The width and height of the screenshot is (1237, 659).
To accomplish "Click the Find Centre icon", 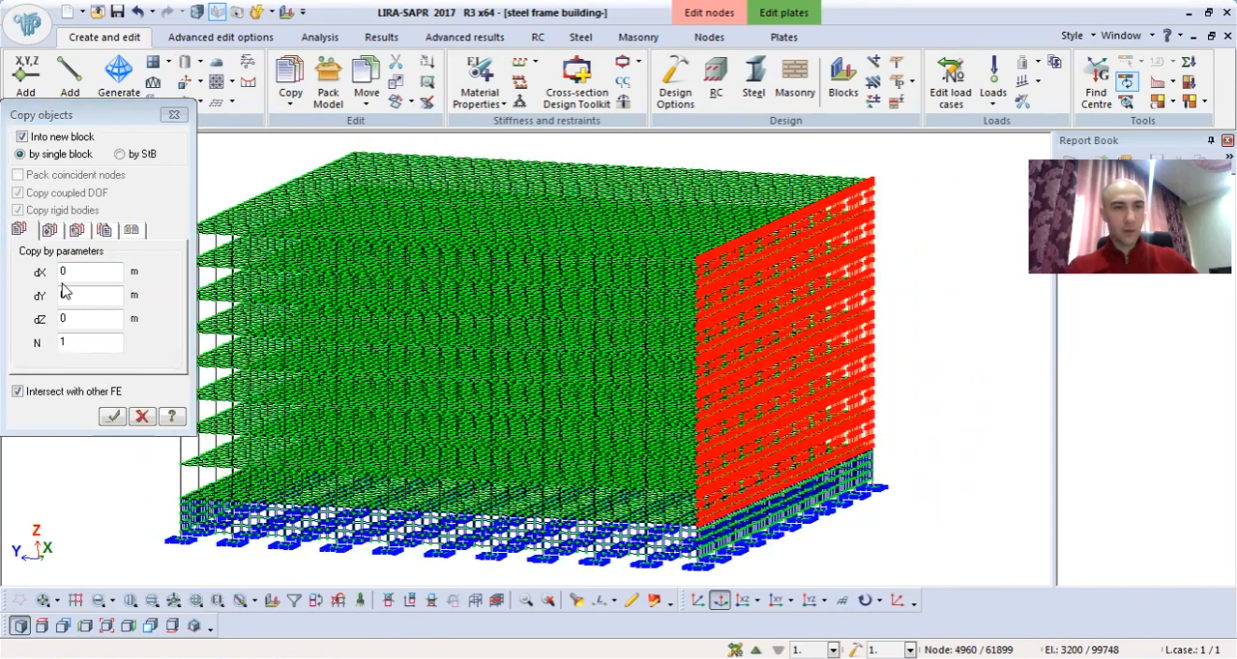I will pos(1096,71).
